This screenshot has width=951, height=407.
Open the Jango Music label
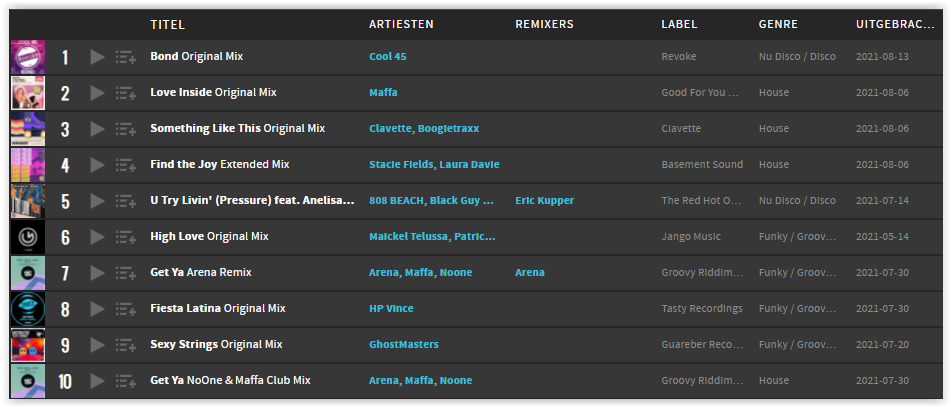691,237
